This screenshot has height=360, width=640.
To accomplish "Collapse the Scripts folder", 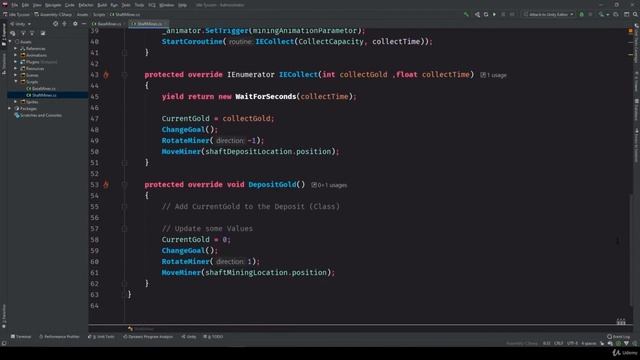I will click(16, 82).
